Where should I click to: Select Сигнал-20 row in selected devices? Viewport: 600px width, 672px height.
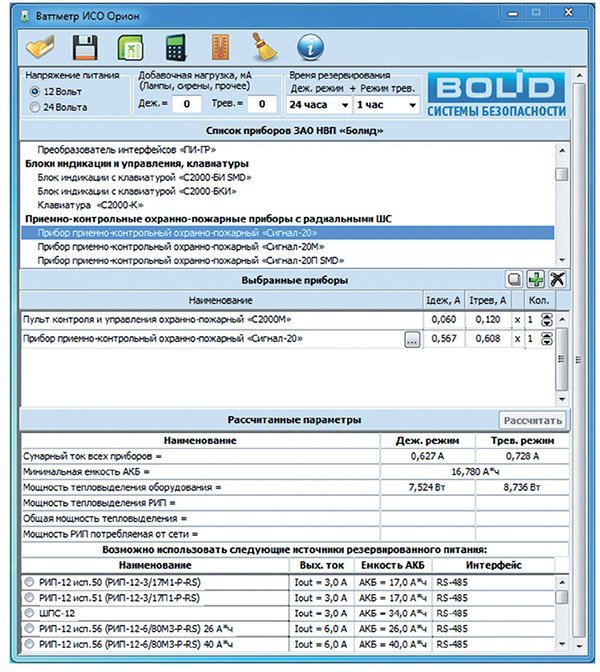[222, 339]
